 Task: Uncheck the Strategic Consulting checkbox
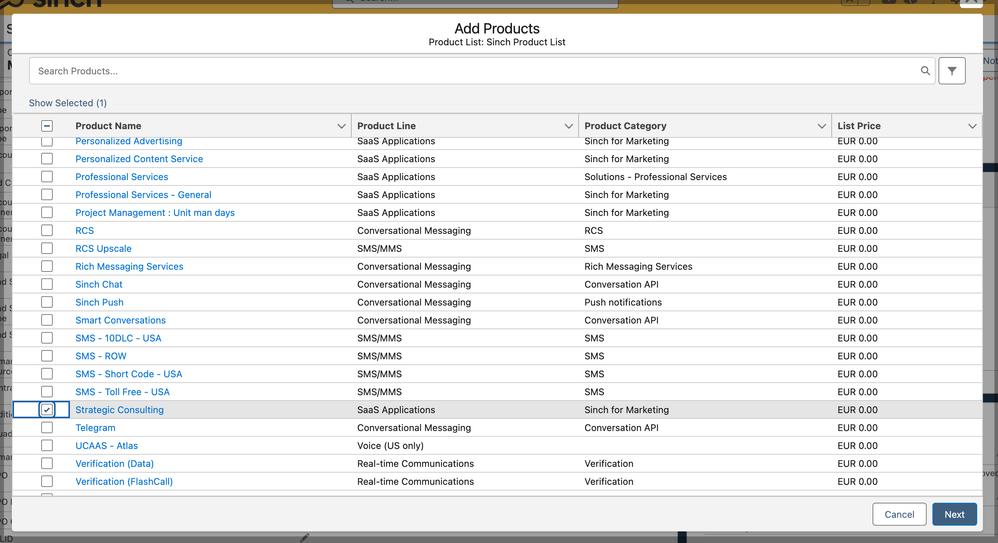tap(47, 410)
